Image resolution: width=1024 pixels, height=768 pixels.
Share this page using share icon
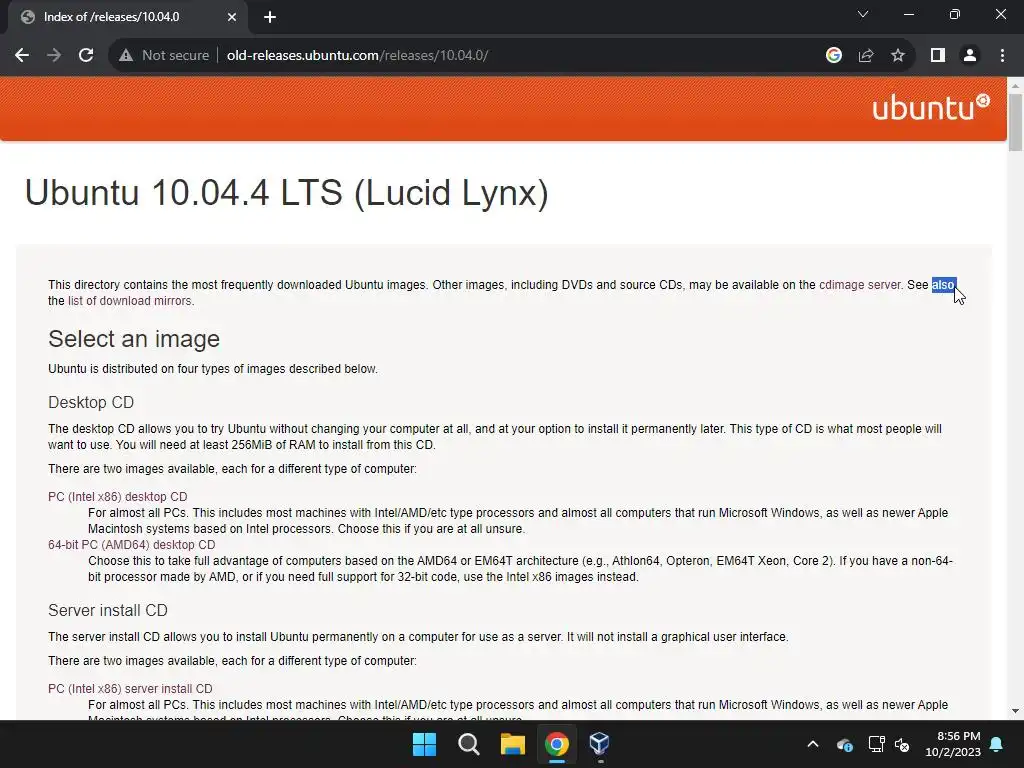pos(866,56)
